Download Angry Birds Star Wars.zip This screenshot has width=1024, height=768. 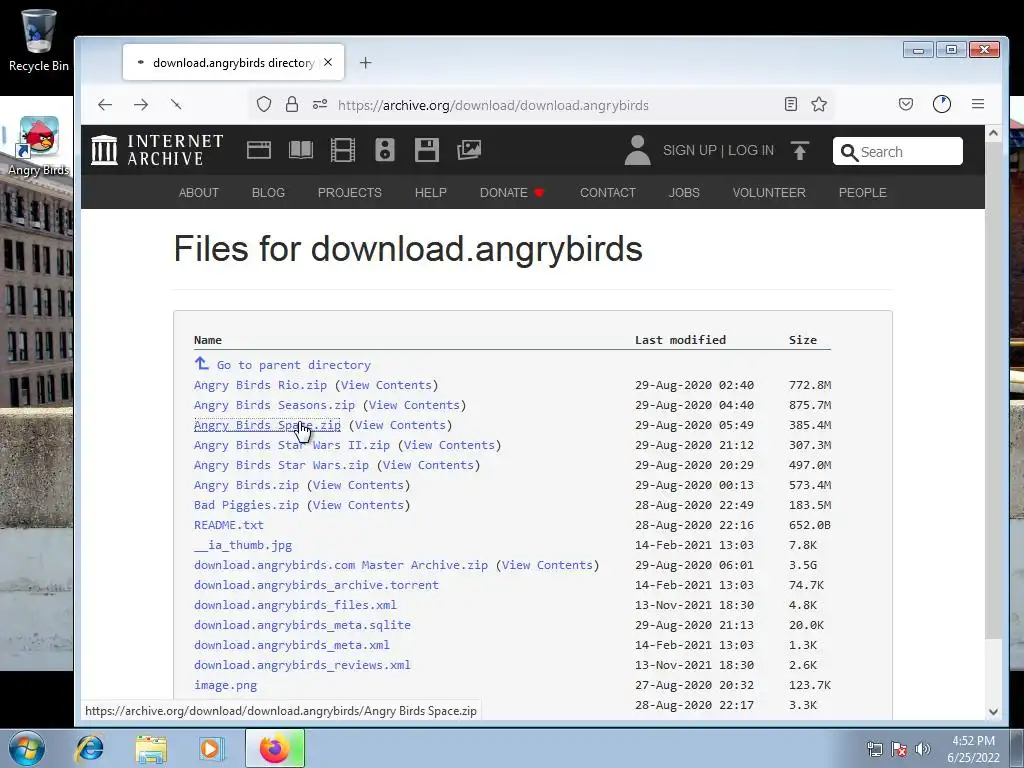point(281,465)
